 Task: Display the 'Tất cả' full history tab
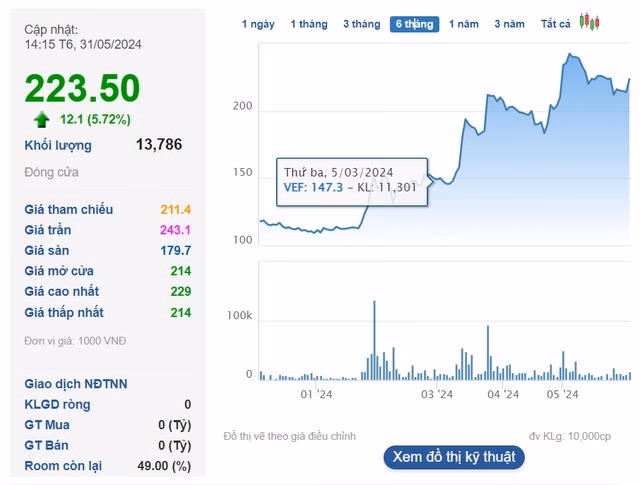pos(556,24)
